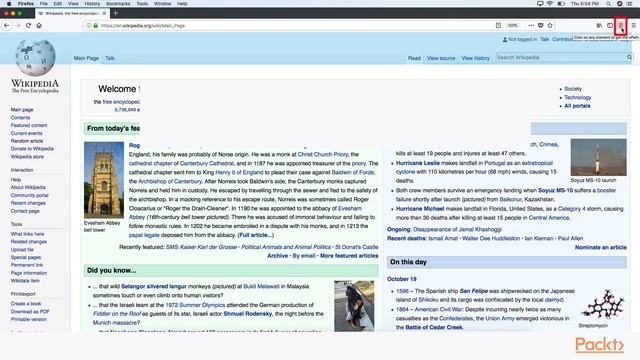Select the Wikipedia browser tab
Viewport: 640px width, 360px height.
[x=72, y=13]
